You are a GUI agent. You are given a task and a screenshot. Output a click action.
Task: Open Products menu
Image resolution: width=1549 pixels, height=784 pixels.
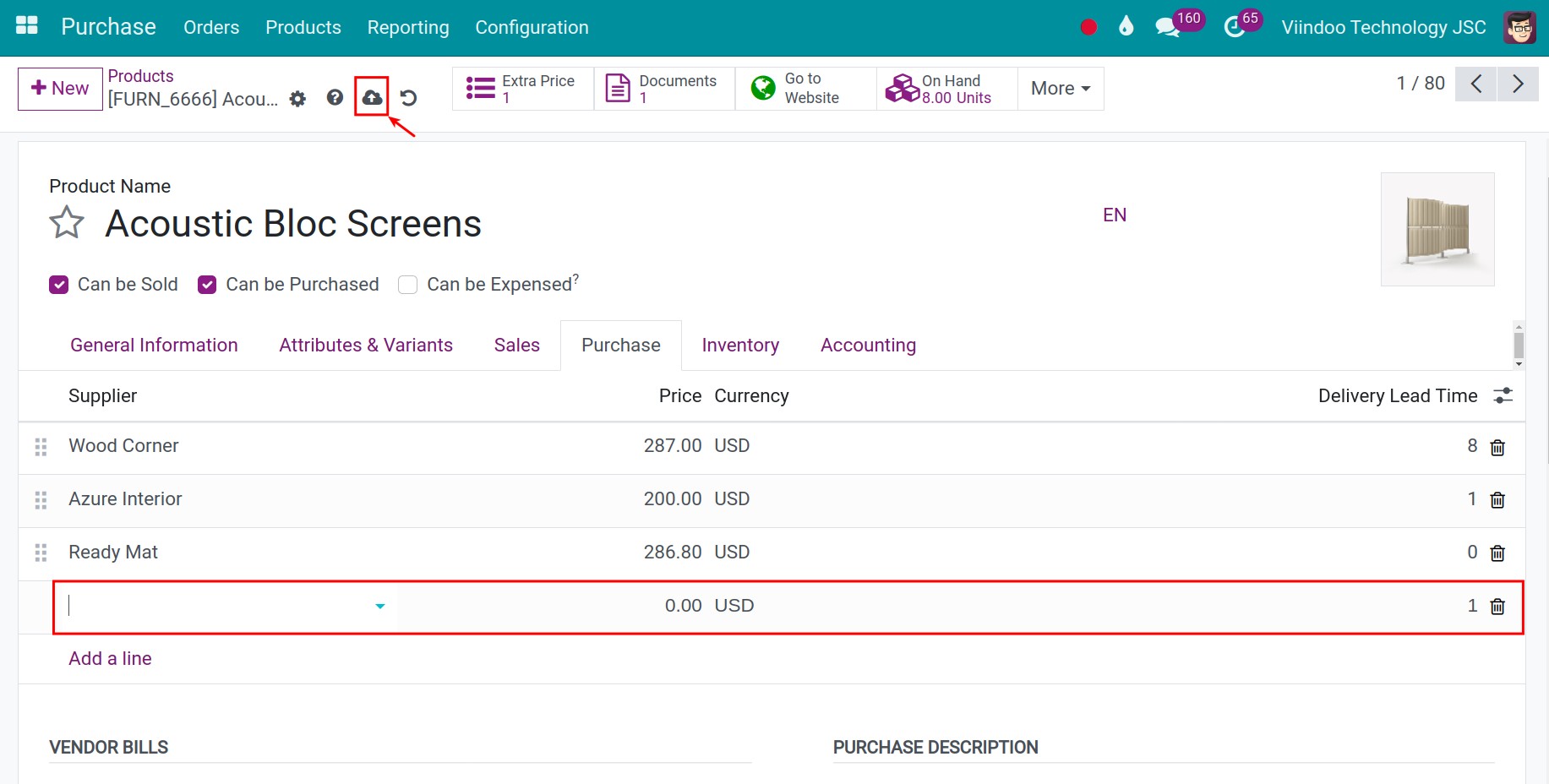(303, 27)
